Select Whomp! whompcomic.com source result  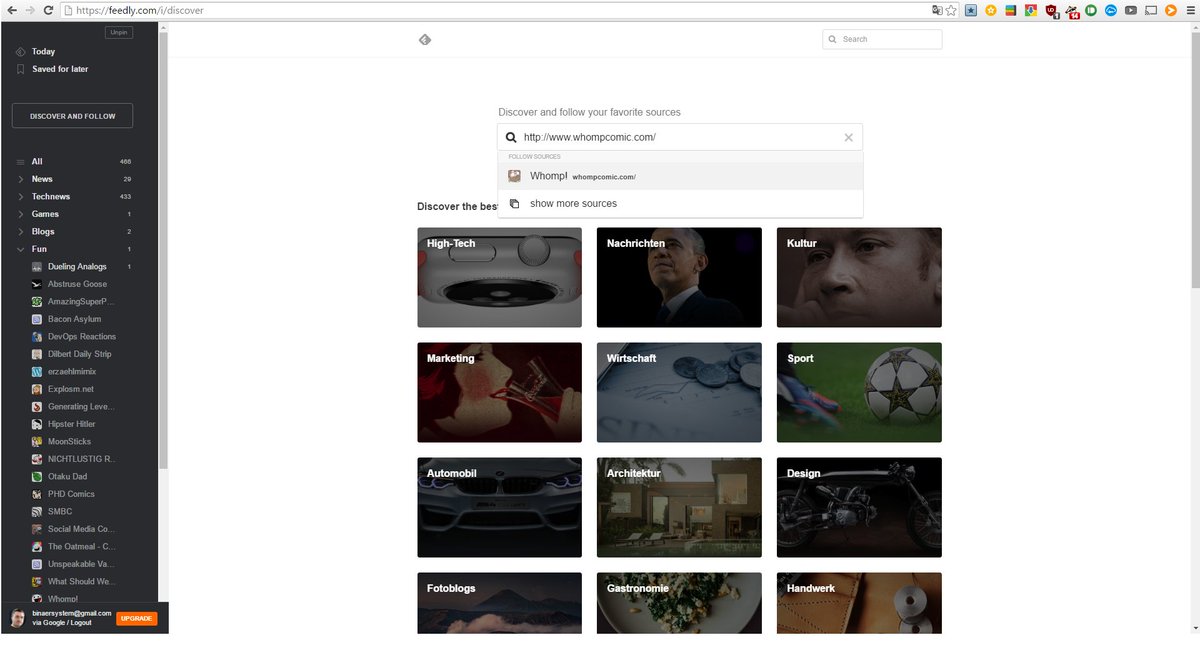(x=680, y=176)
